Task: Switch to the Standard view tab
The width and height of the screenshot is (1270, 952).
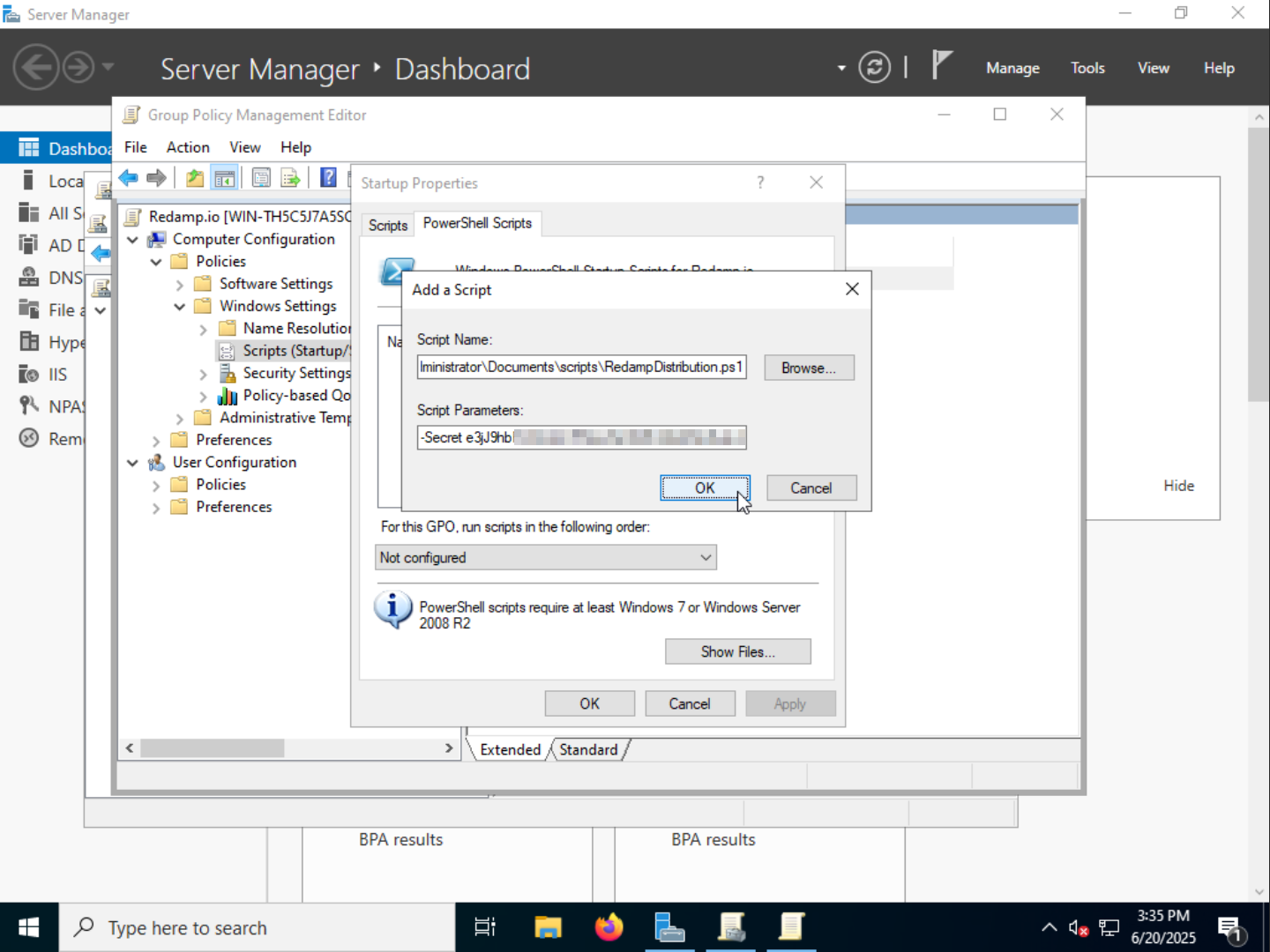Action: (588, 749)
